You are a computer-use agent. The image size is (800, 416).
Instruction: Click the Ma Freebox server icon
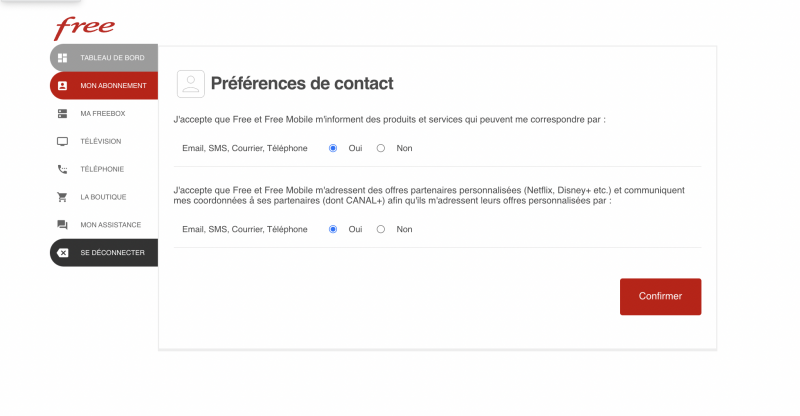(62, 113)
